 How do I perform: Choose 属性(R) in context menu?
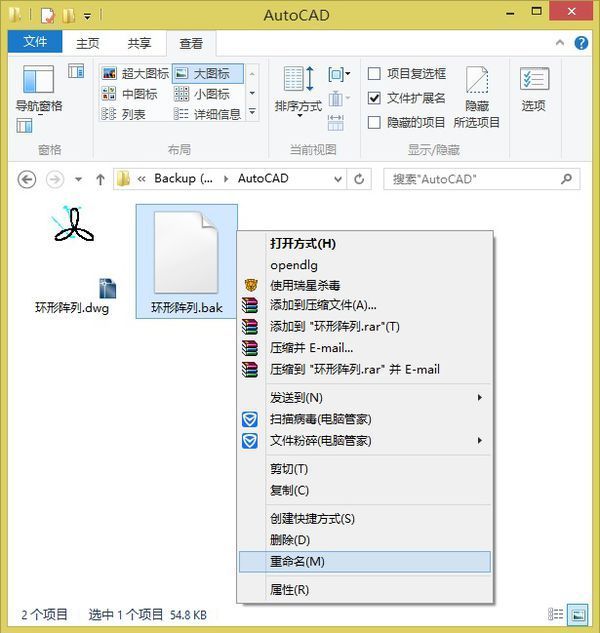click(x=365, y=590)
